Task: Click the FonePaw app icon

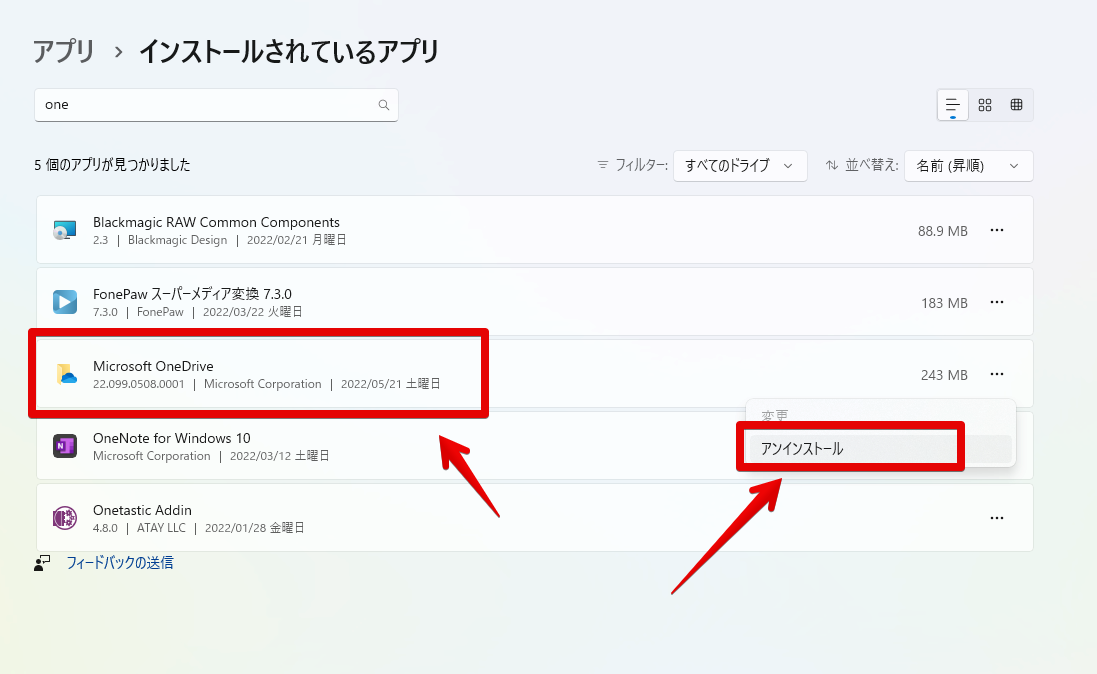Action: [65, 302]
